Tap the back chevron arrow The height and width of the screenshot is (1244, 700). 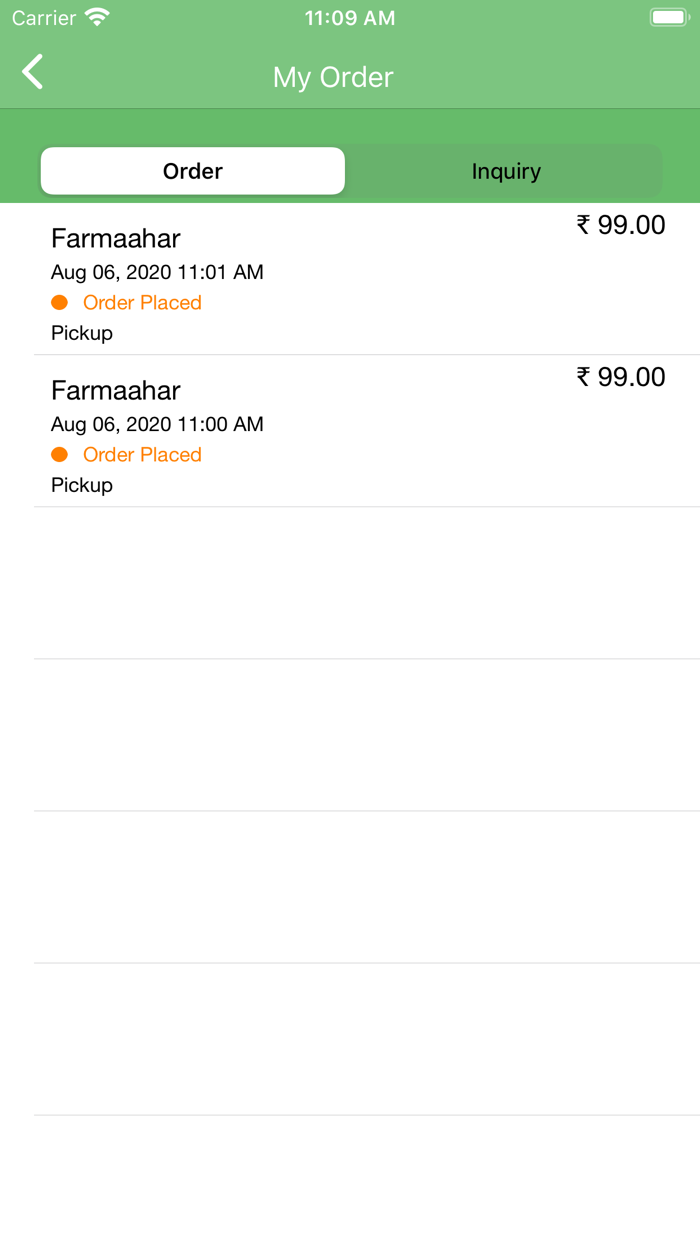point(31,72)
